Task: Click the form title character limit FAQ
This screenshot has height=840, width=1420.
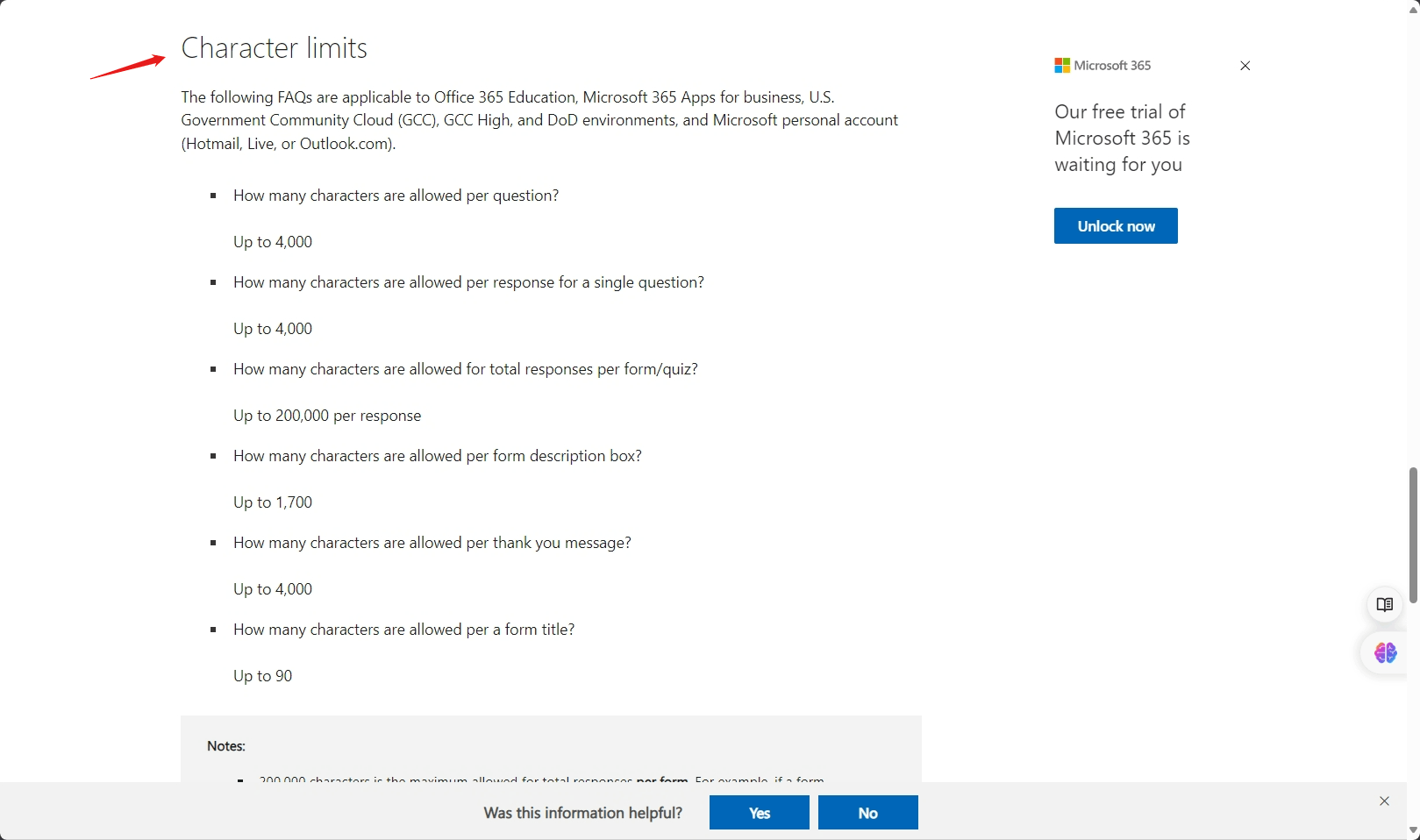Action: point(403,630)
